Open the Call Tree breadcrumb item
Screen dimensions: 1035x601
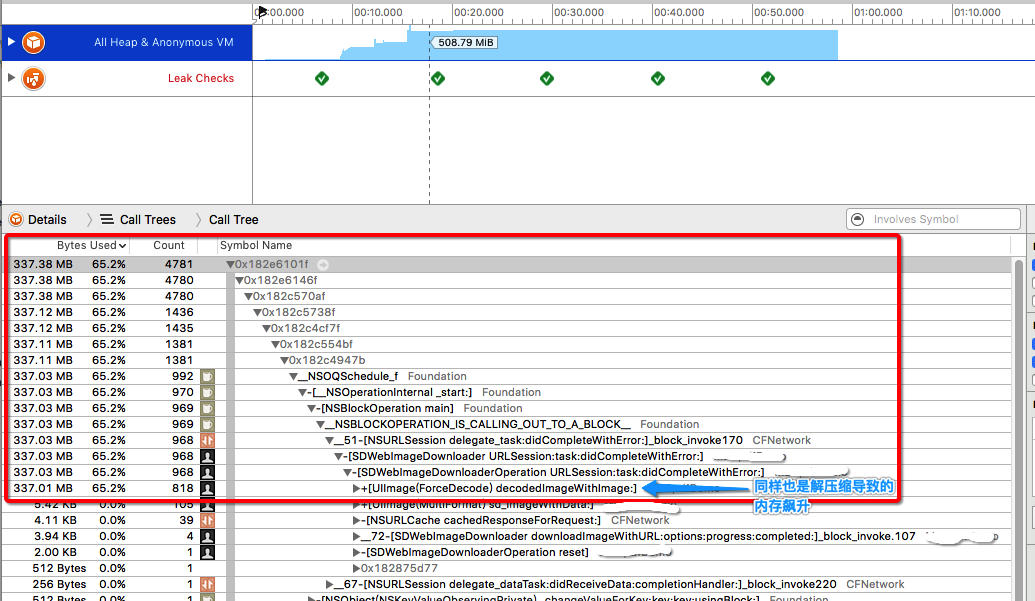coord(234,220)
